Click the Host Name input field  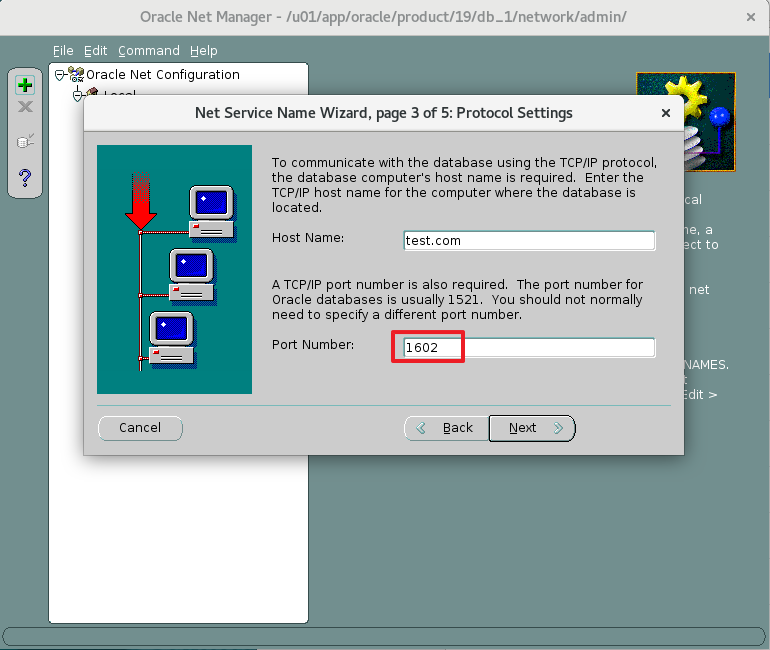pos(529,241)
